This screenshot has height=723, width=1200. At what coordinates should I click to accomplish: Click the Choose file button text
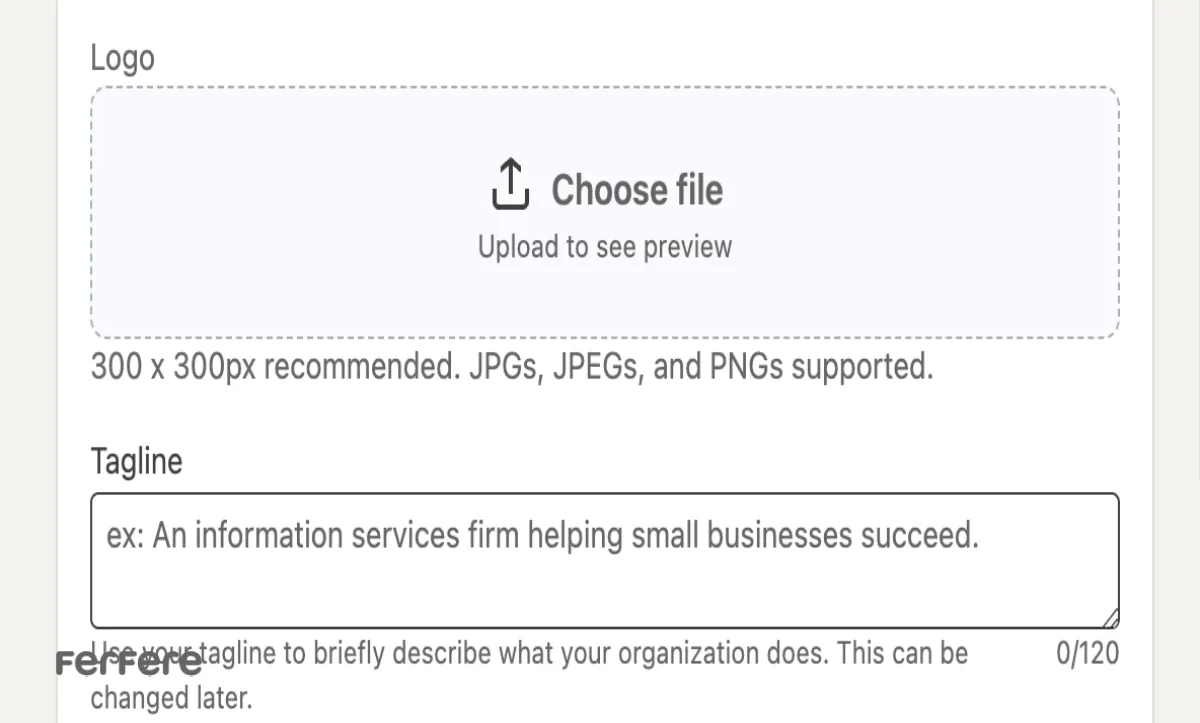[637, 189]
